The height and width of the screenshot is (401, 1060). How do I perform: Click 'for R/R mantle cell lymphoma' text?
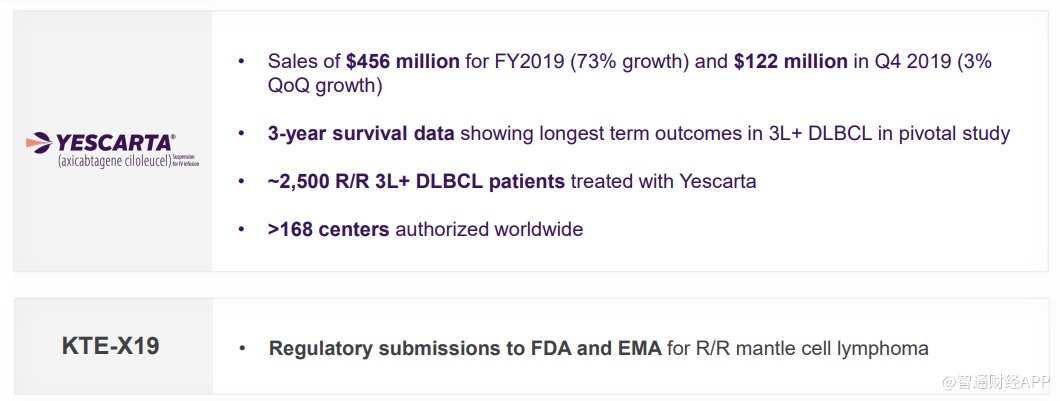click(798, 348)
